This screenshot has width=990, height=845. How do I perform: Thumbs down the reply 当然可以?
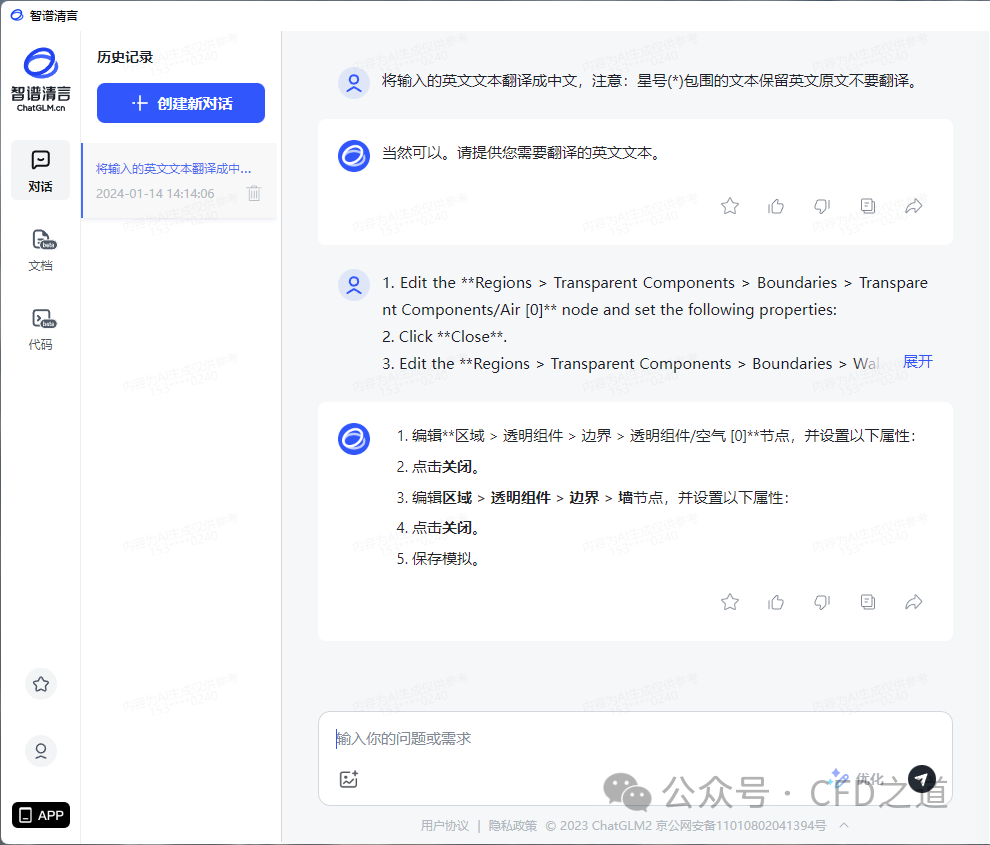tap(822, 206)
